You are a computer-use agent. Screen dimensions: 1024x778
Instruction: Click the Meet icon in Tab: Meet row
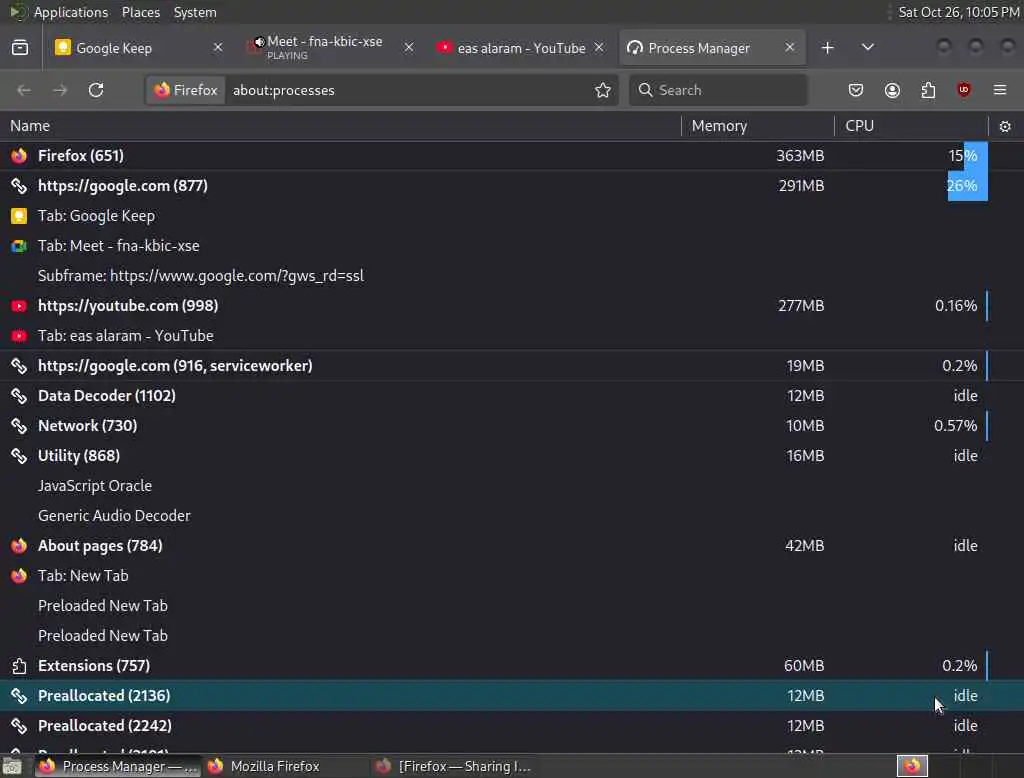19,246
